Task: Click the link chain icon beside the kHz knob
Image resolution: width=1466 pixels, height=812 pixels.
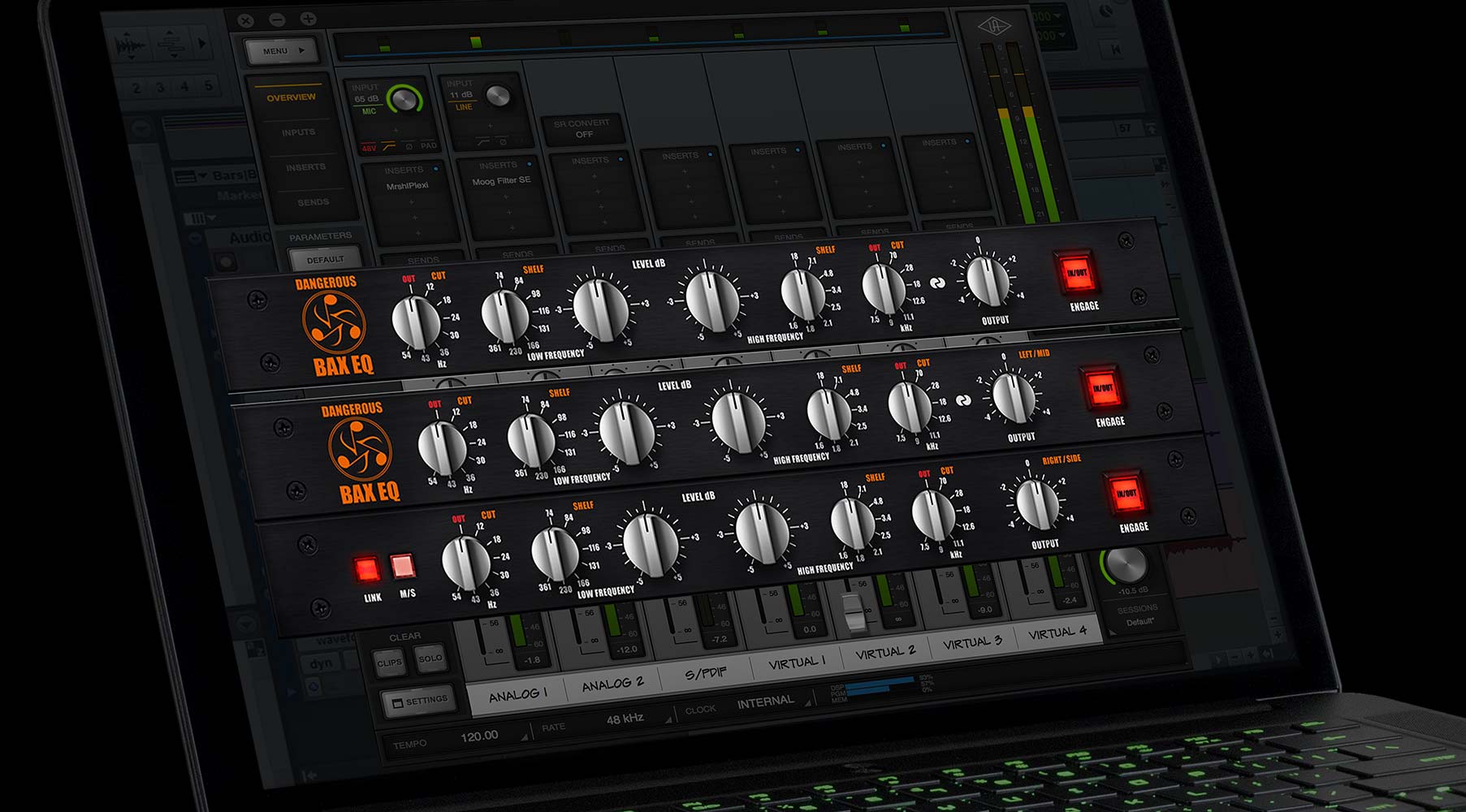Action: click(x=938, y=283)
